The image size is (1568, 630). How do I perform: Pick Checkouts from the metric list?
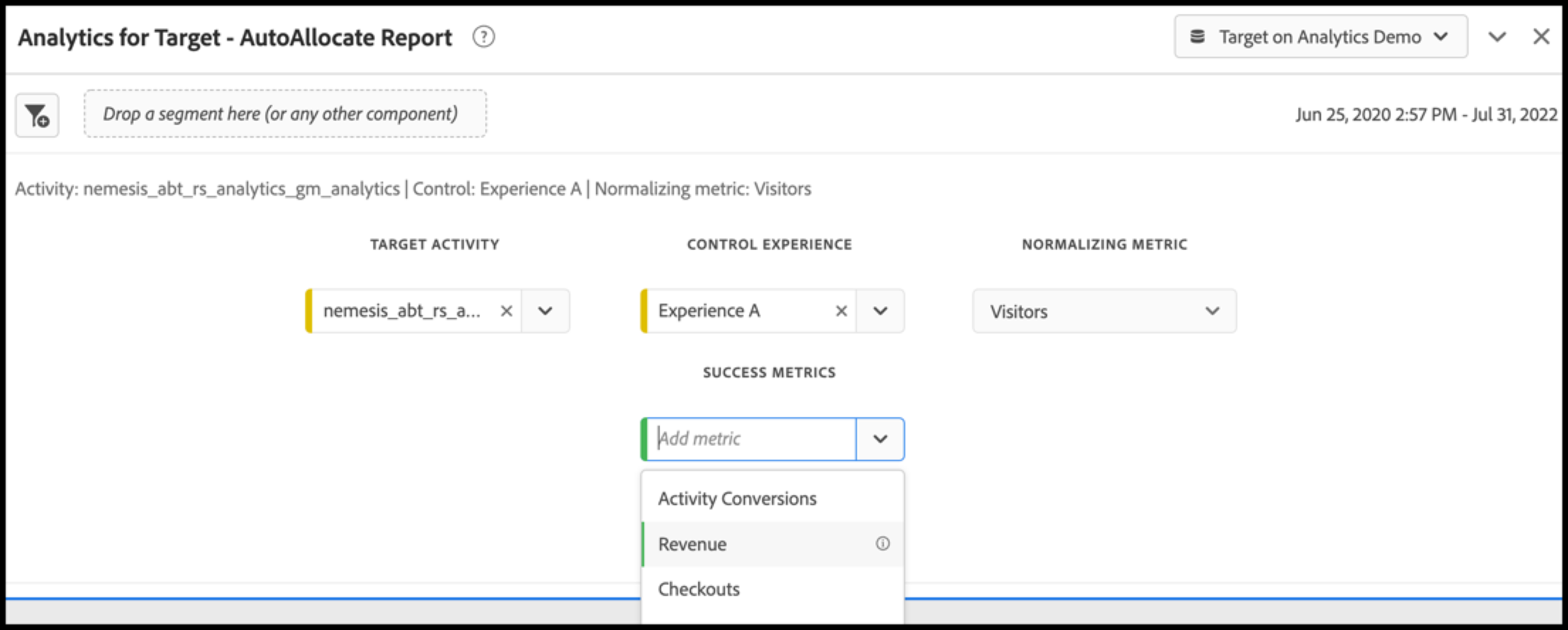[x=699, y=589]
